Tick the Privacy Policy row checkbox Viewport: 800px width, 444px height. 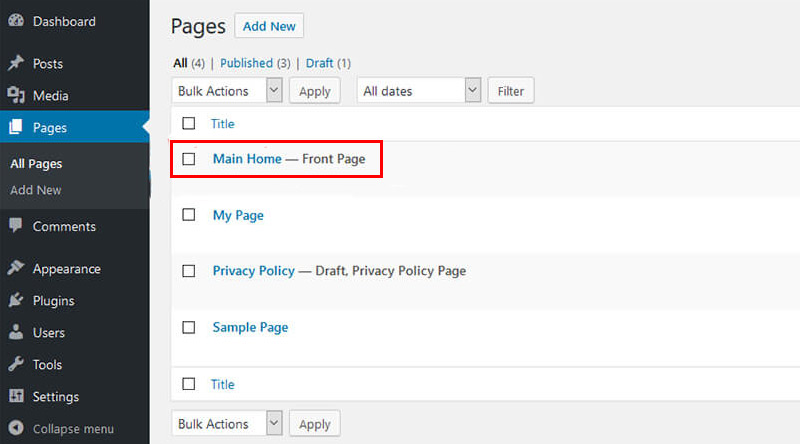point(189,271)
